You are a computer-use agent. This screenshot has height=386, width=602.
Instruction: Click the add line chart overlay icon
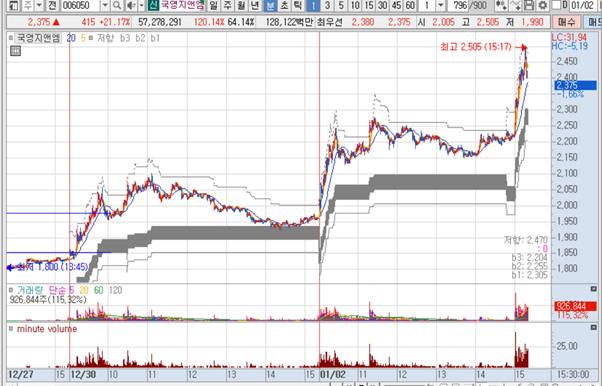[x=516, y=5]
